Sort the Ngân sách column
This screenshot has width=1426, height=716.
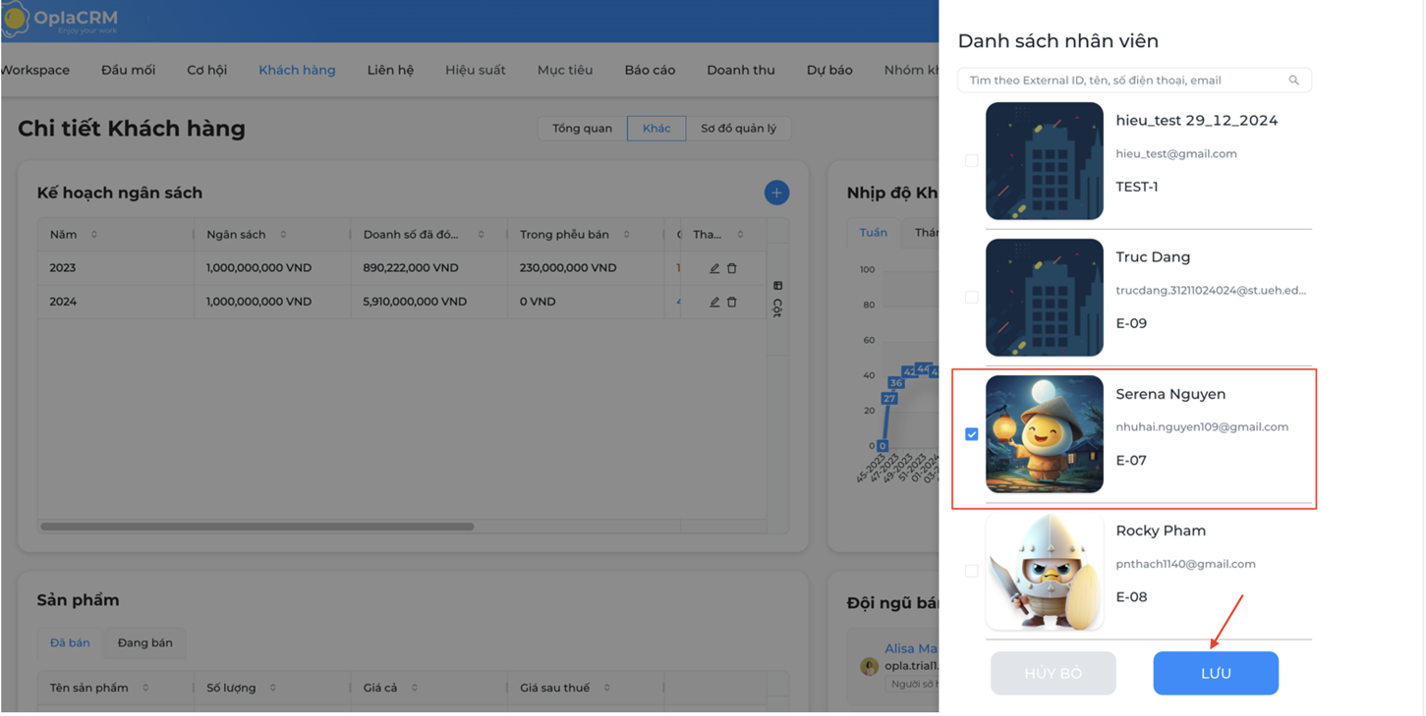(283, 234)
